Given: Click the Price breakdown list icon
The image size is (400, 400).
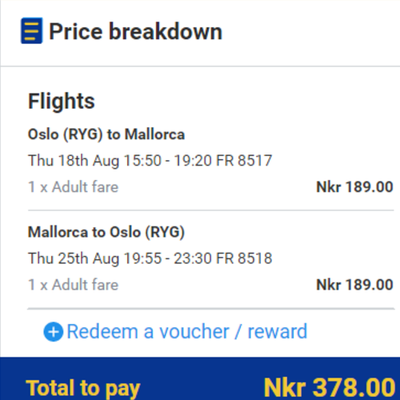Looking at the screenshot, I should click(32, 31).
